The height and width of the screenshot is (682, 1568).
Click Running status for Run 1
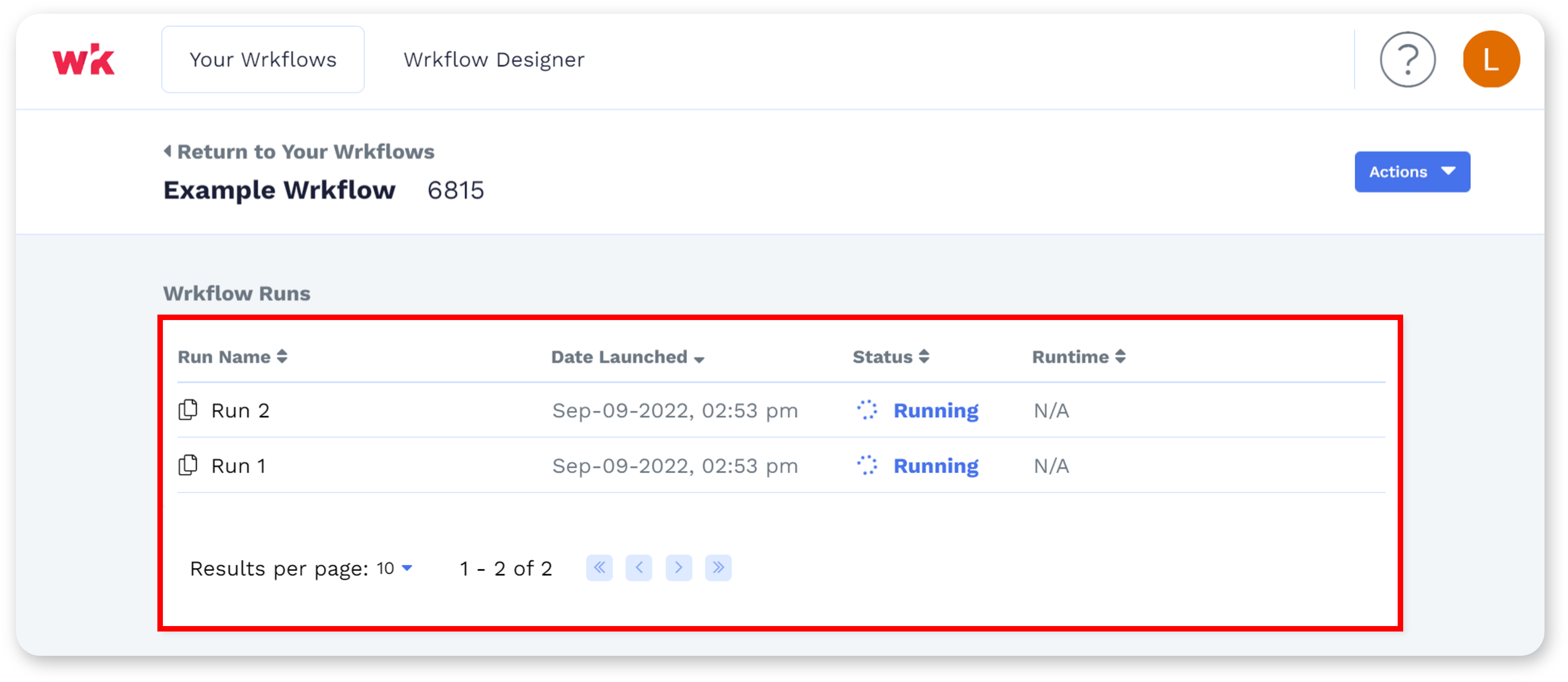(x=936, y=466)
